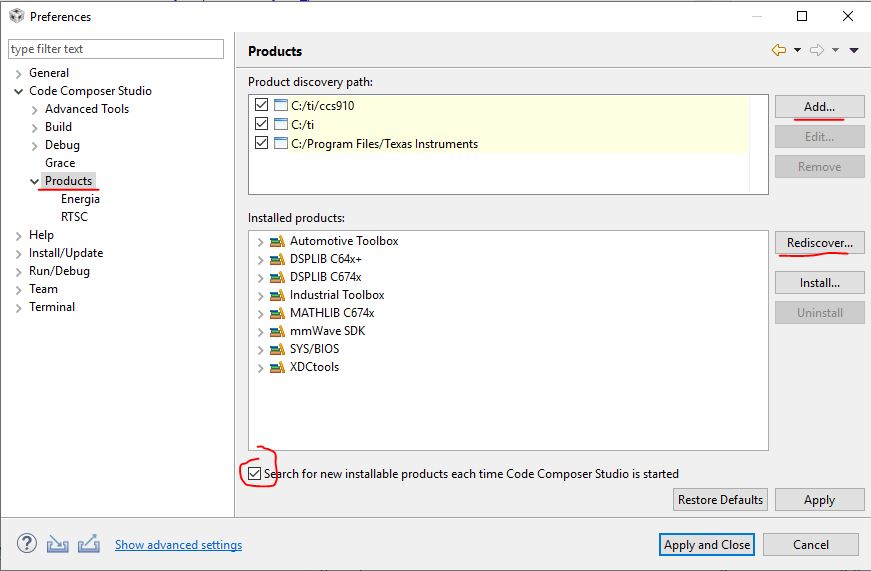The width and height of the screenshot is (871, 571).
Task: Click the Help question mark icon
Action: (27, 543)
